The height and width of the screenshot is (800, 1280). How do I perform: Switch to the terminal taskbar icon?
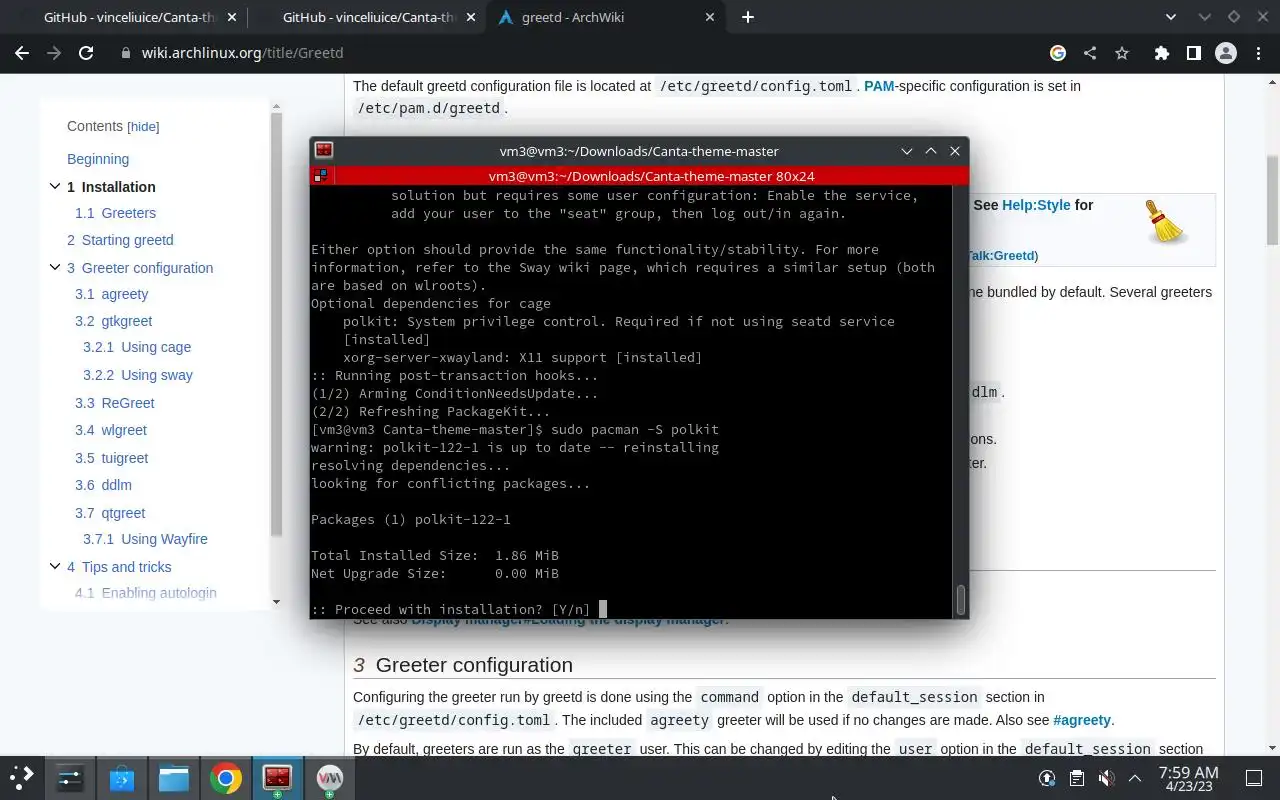point(277,777)
